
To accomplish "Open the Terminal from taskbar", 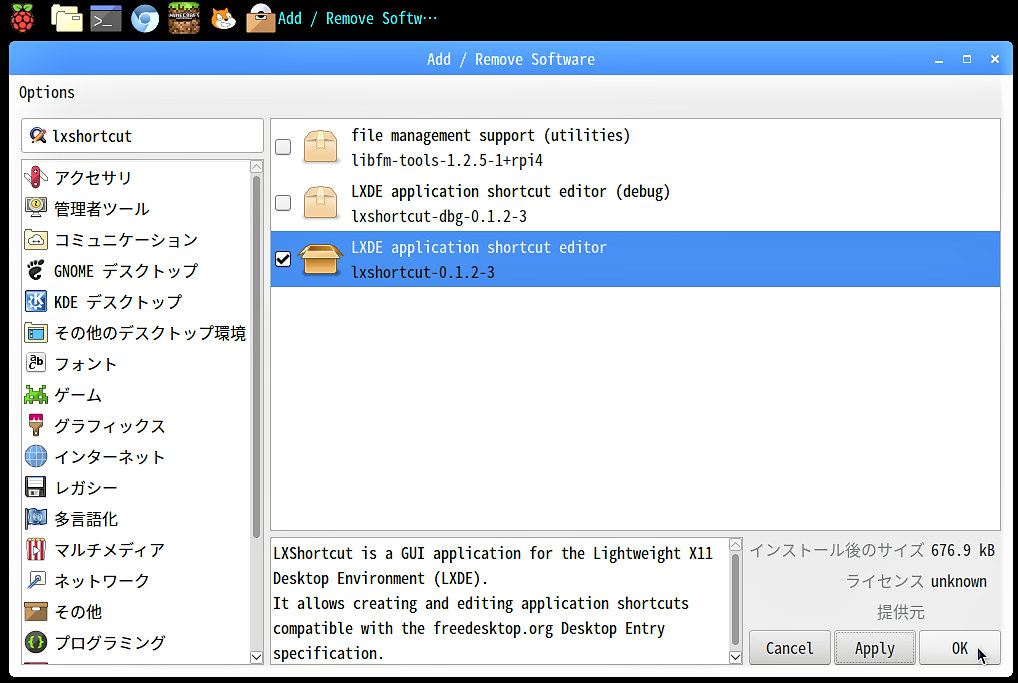I will pos(106,18).
